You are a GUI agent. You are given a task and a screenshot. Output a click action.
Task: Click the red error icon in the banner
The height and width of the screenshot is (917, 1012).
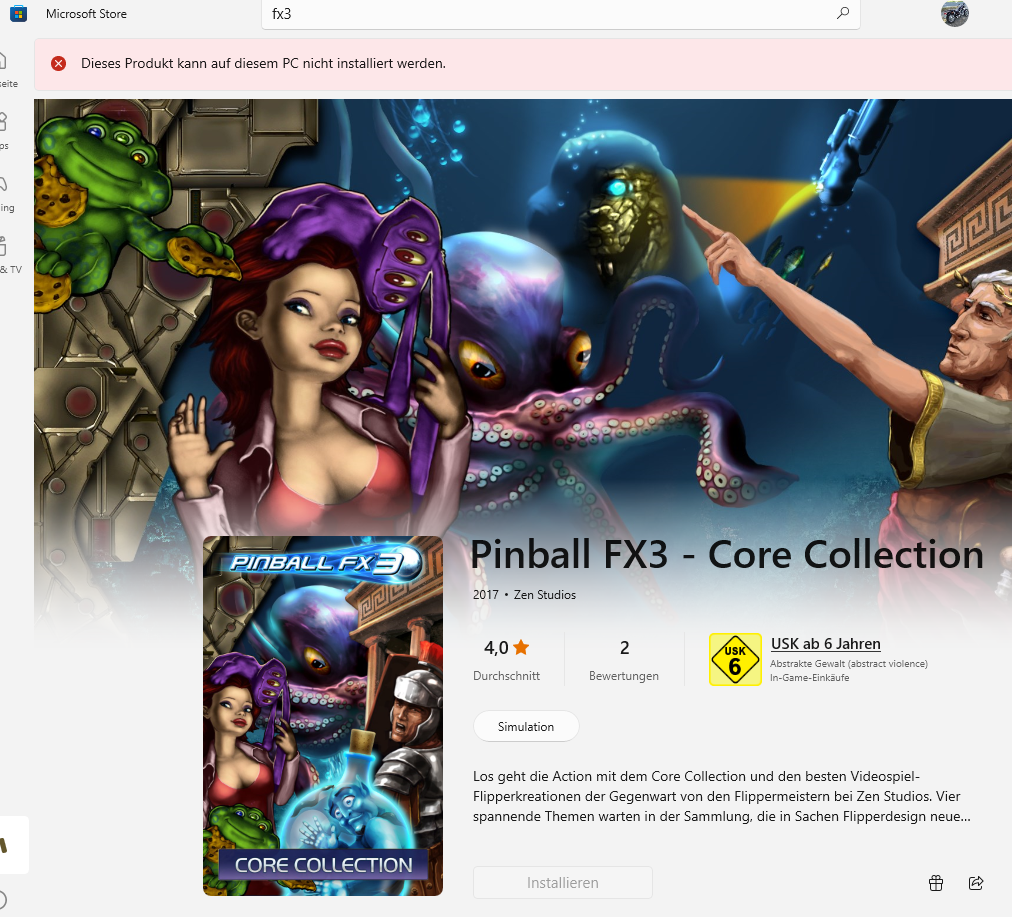59,63
